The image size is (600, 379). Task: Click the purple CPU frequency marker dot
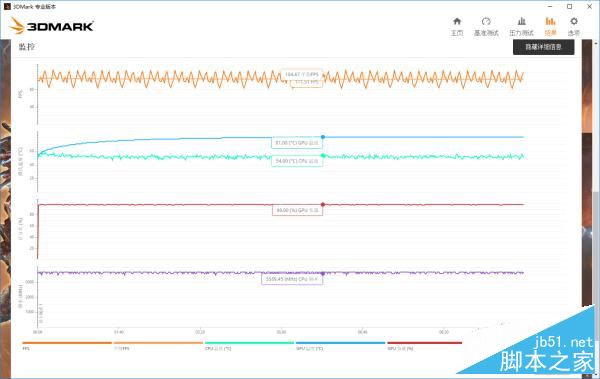(323, 274)
